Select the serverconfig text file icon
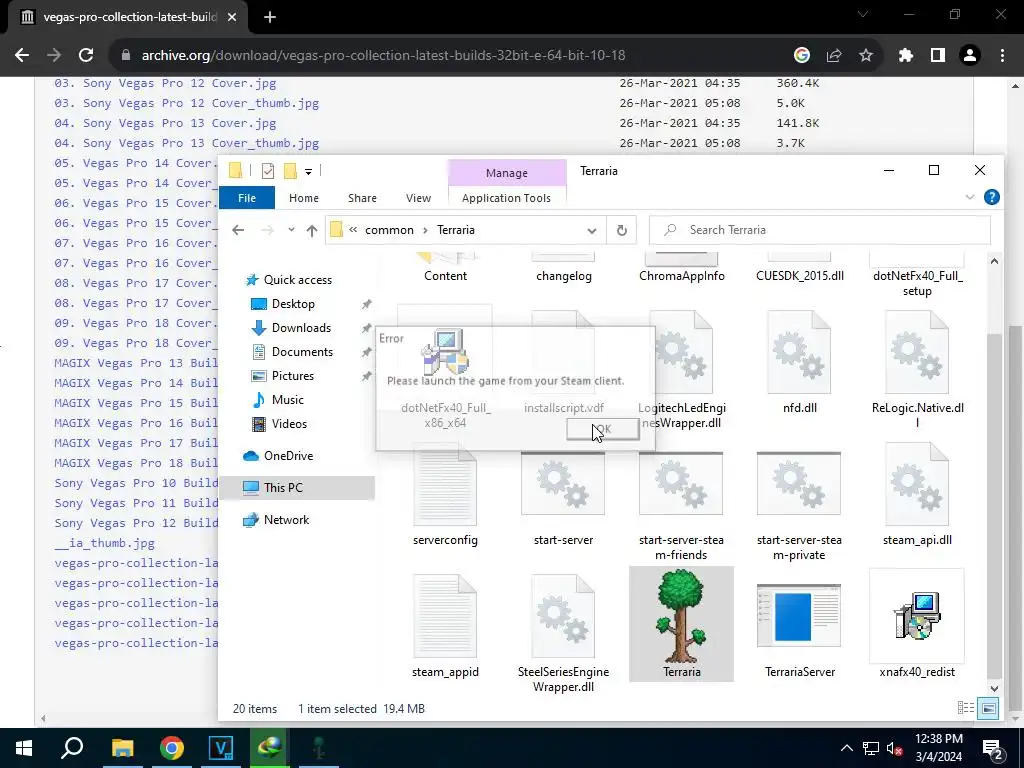The width and height of the screenshot is (1024, 768). (445, 485)
